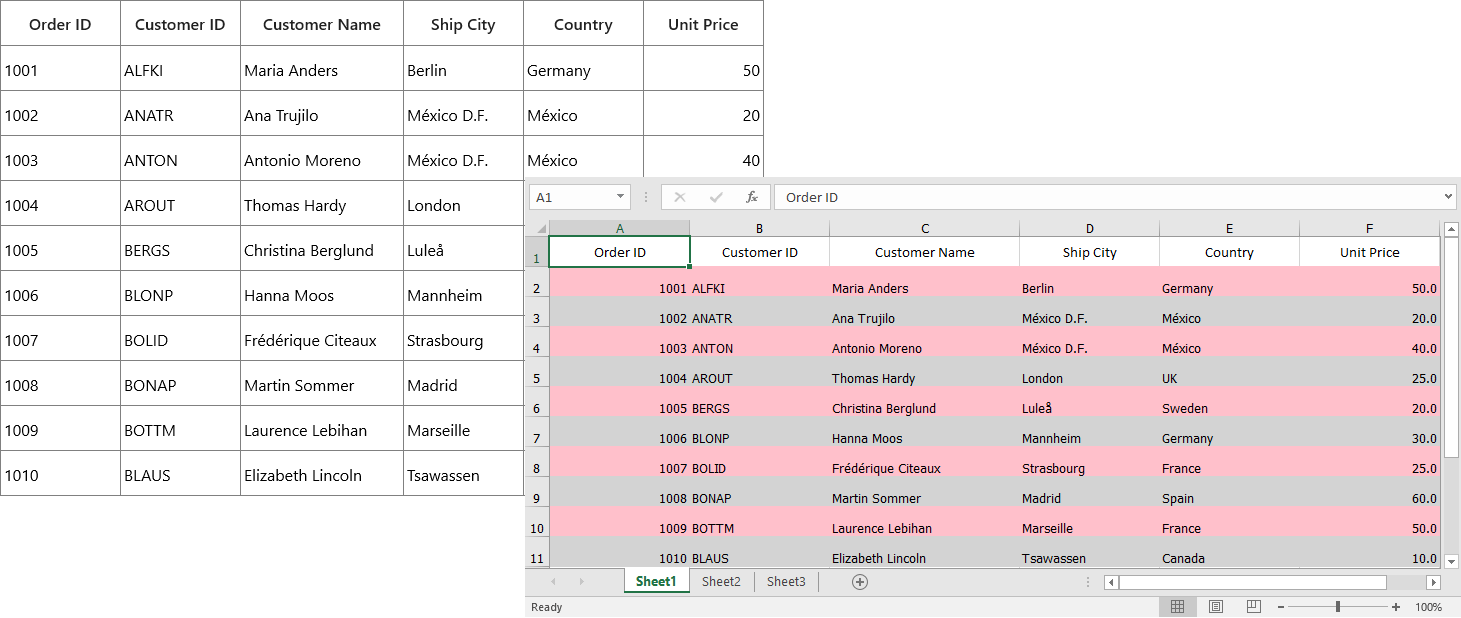The image size is (1461, 618).
Task: Switch to Sheet2 tab
Action: pos(721,582)
